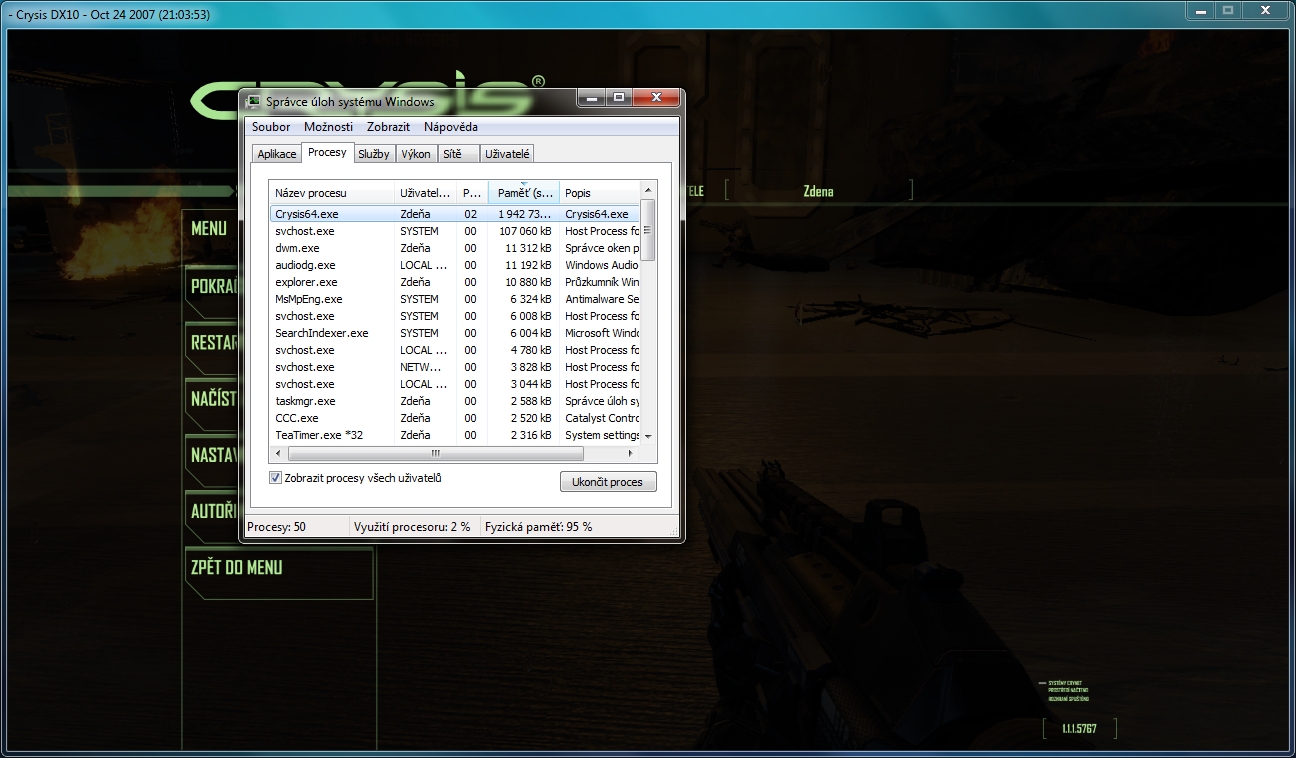Maximize the Správce úloh window
The height and width of the screenshot is (758, 1296).
[619, 98]
